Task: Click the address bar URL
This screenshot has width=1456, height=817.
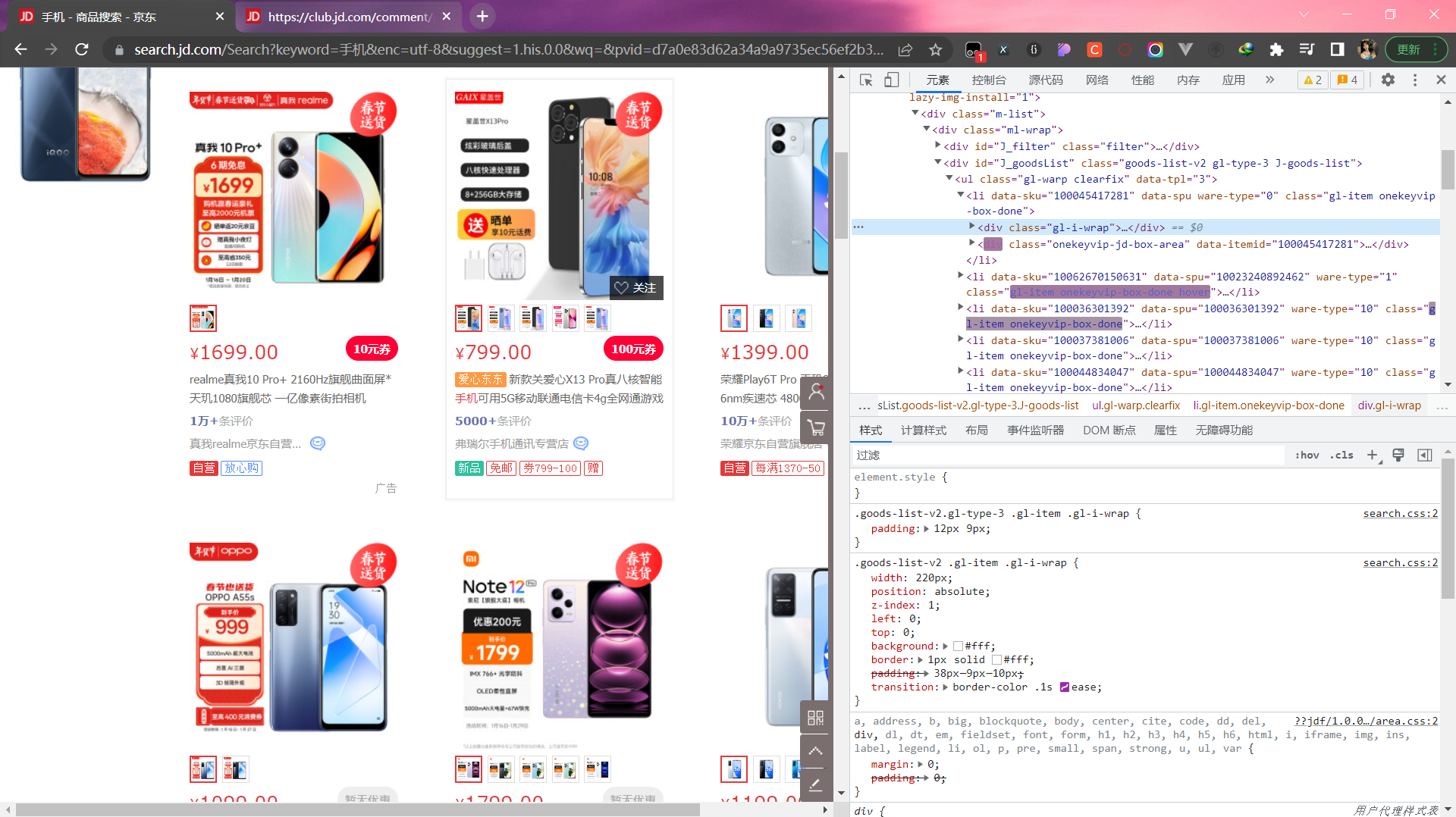Action: tap(509, 49)
